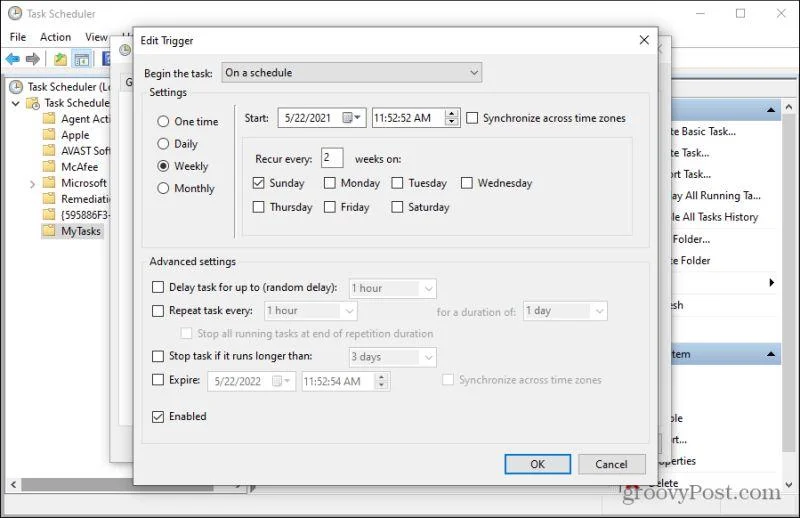The image size is (800, 518).
Task: Click Delete Folder in Actions pane
Action: pos(690,260)
